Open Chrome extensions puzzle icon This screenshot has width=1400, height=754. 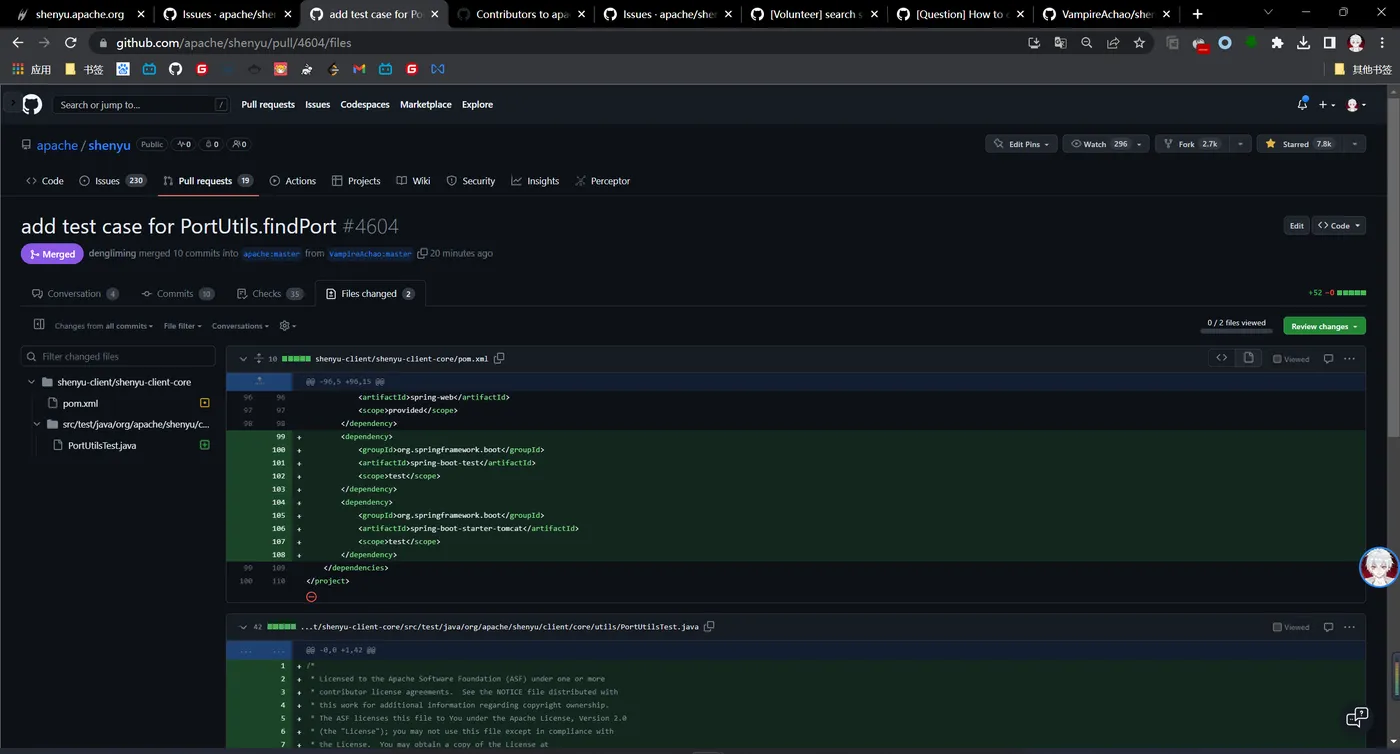(x=1277, y=43)
